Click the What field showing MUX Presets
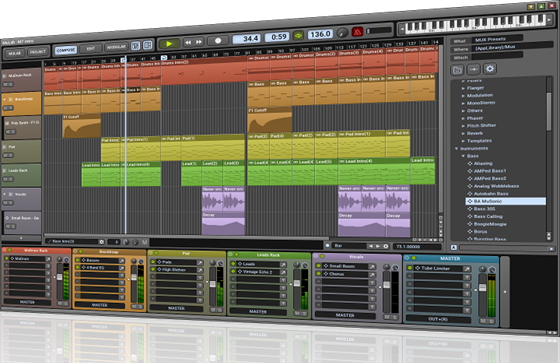This screenshot has width=560, height=363. click(498, 39)
